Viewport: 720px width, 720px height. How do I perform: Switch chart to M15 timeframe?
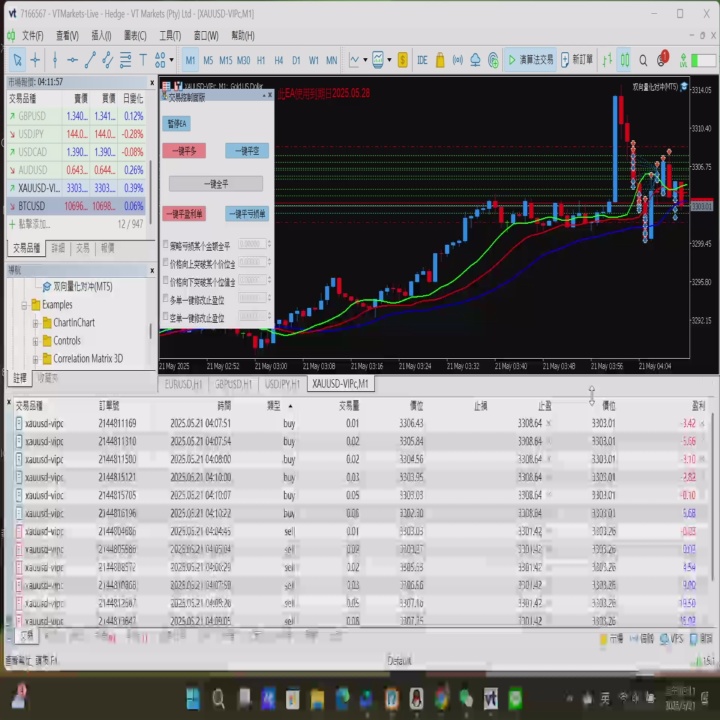[226, 60]
